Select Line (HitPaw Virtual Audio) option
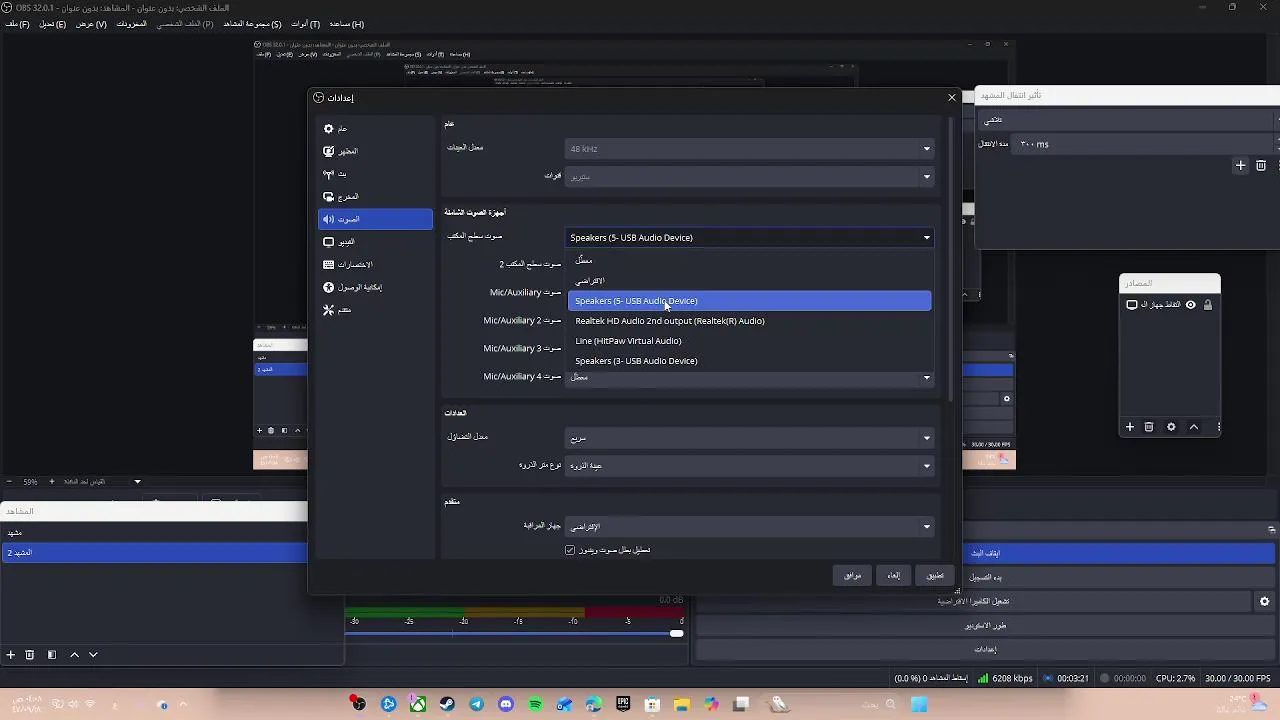 coord(749,341)
